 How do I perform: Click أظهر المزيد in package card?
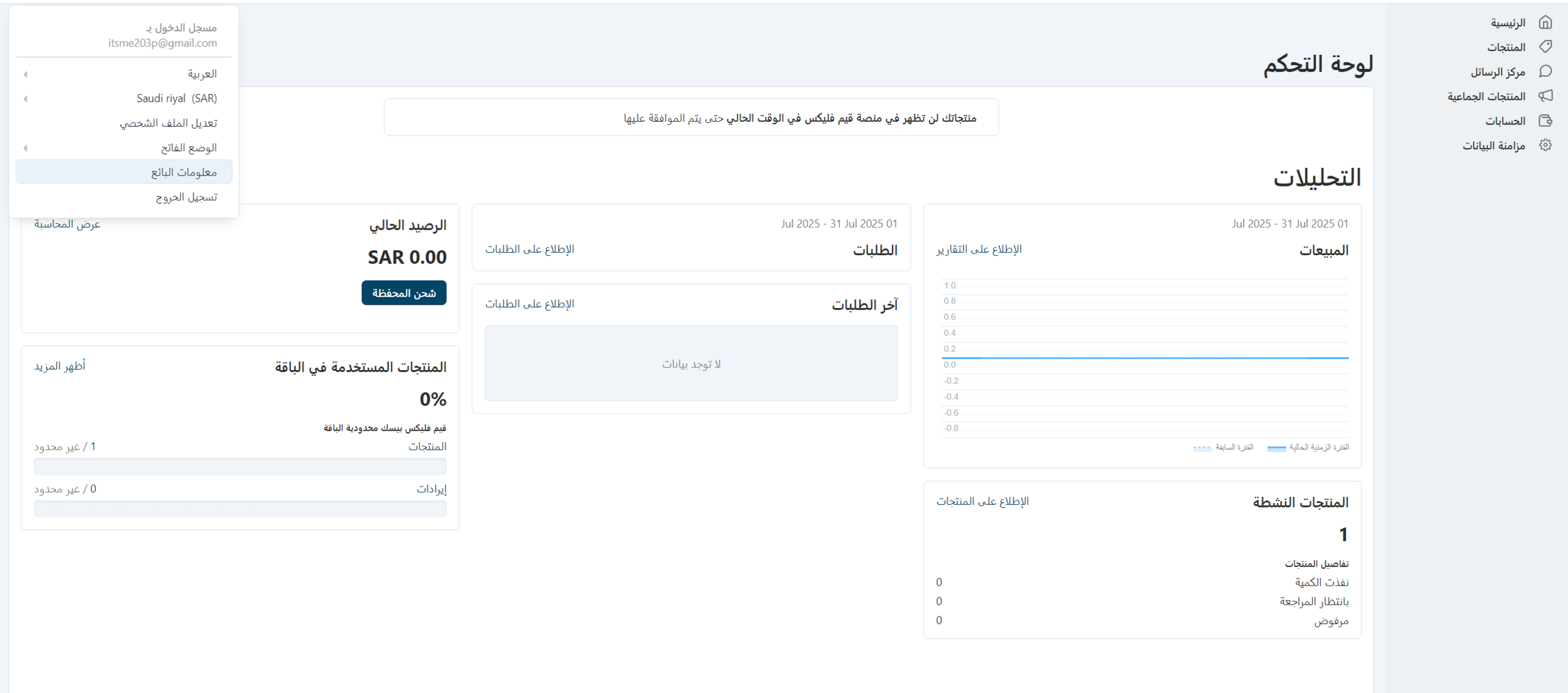tap(60, 366)
